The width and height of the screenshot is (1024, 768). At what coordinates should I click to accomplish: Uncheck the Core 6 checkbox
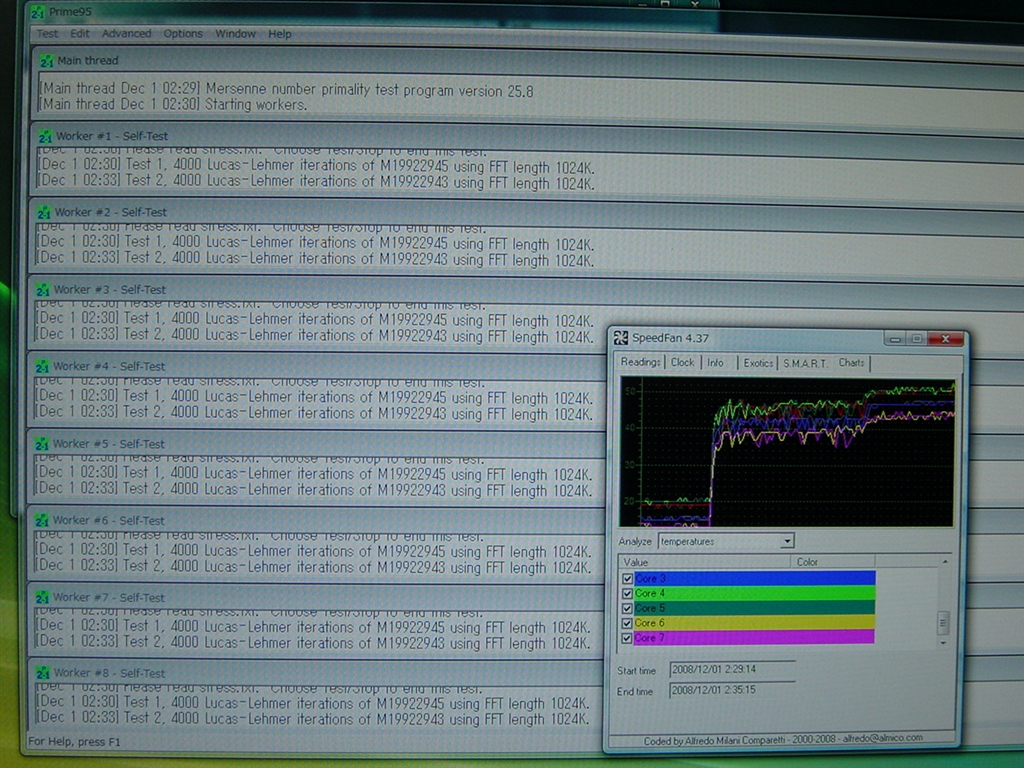[628, 624]
